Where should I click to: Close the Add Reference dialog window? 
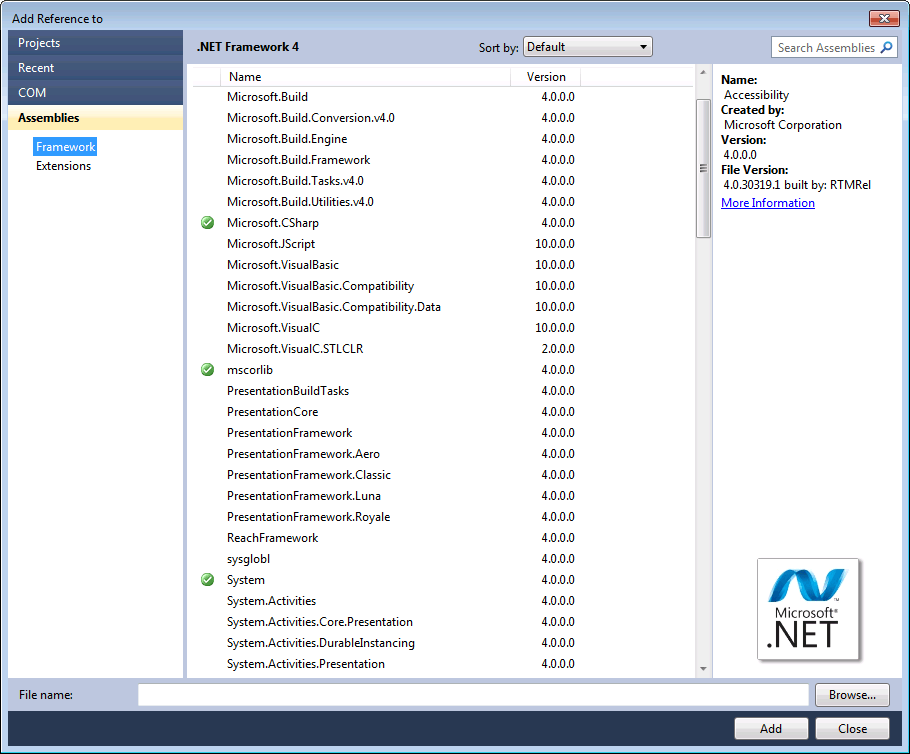pyautogui.click(x=884, y=19)
